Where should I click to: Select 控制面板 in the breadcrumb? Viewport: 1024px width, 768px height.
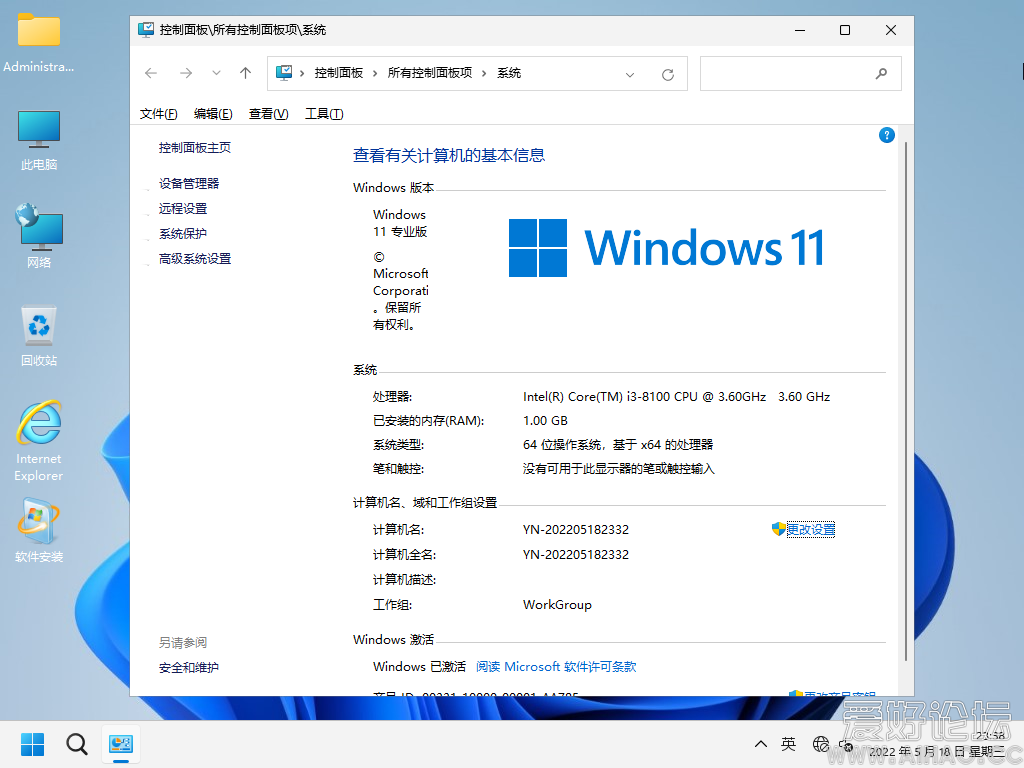coord(338,73)
